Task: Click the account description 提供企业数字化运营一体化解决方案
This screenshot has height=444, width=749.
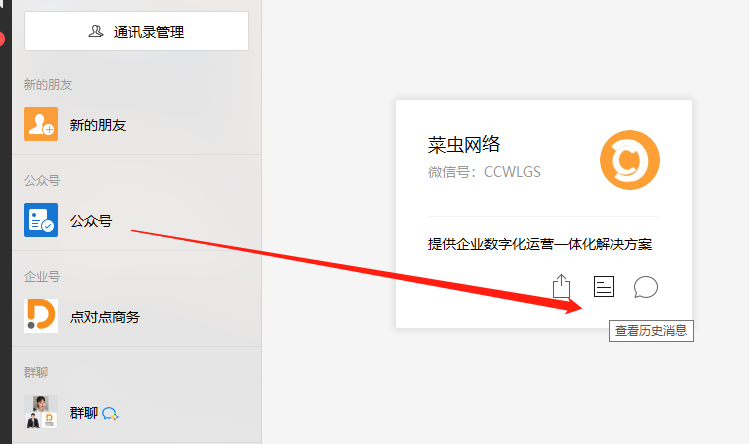Action: click(x=540, y=244)
